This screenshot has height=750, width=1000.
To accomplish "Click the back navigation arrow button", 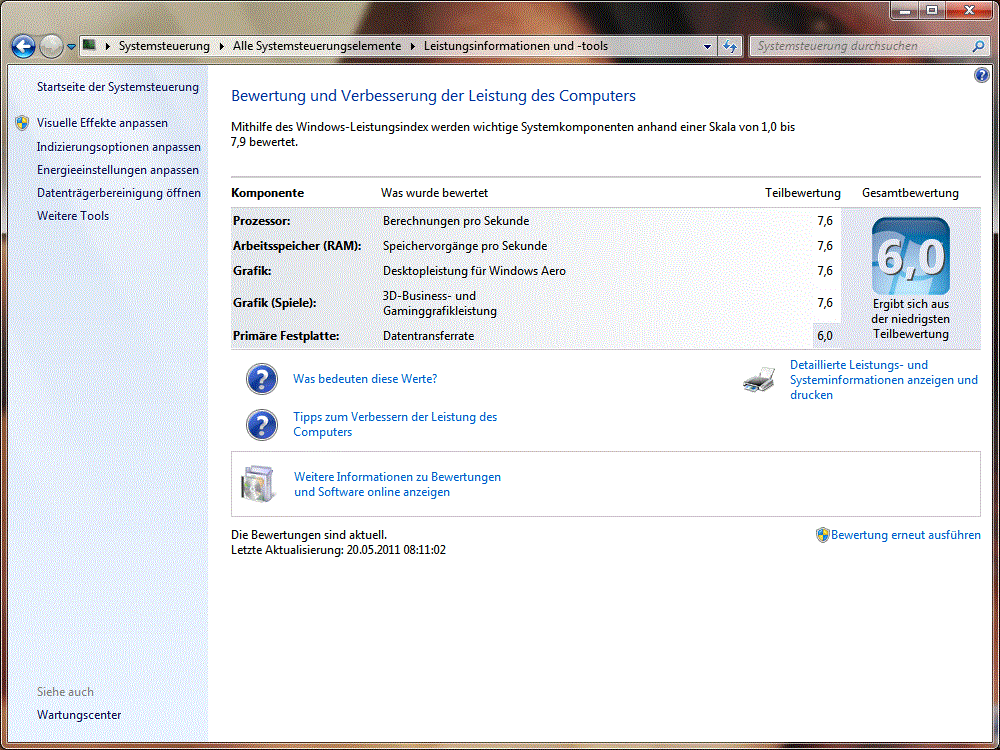I will [x=24, y=46].
